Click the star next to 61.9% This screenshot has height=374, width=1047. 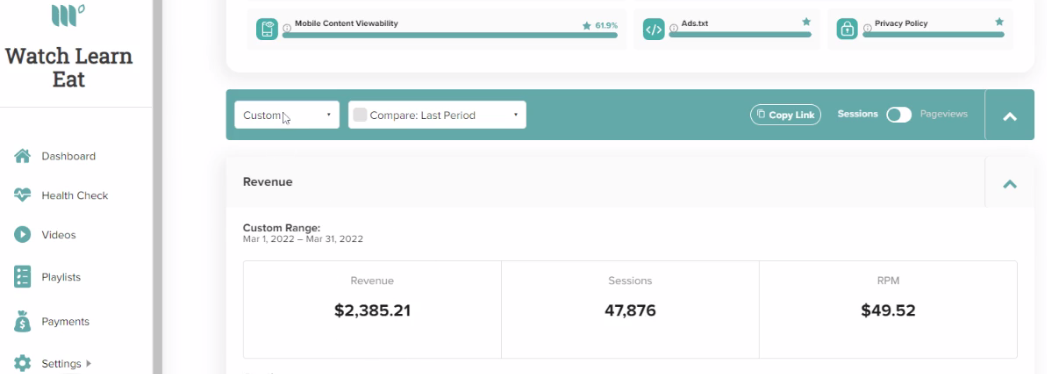click(586, 25)
